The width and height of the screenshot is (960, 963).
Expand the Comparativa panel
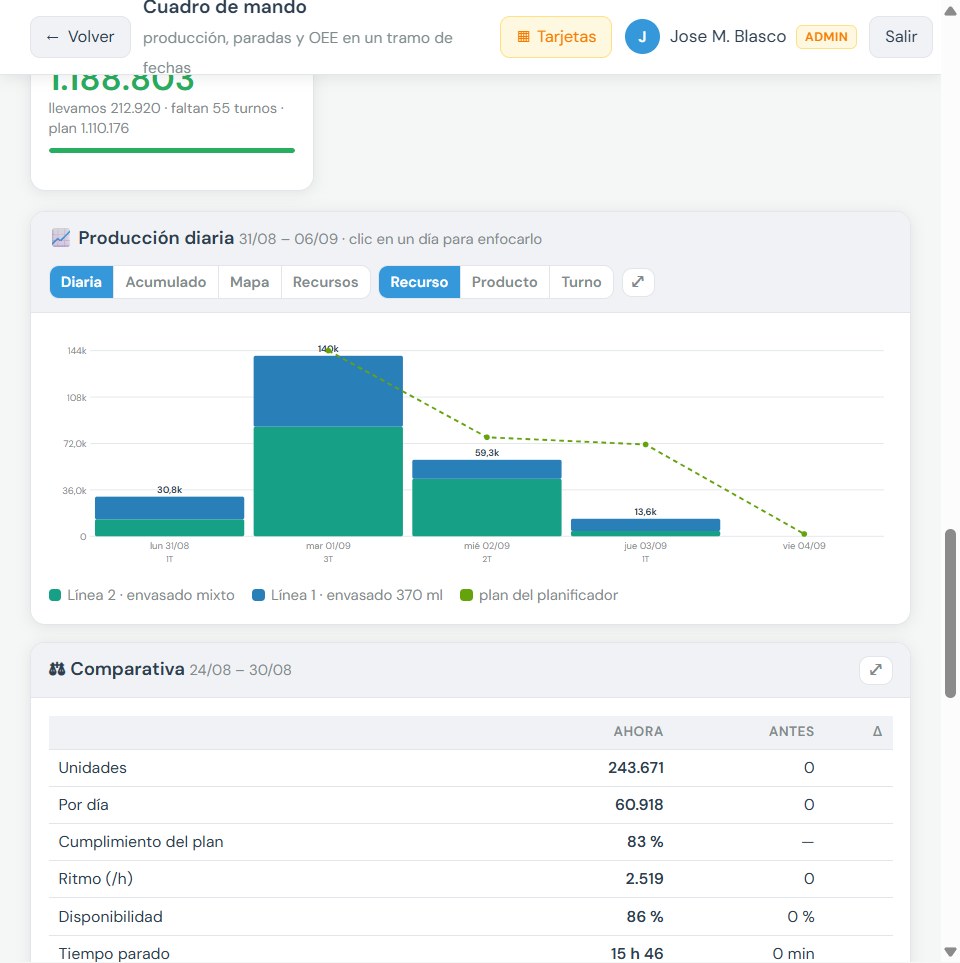click(x=876, y=669)
